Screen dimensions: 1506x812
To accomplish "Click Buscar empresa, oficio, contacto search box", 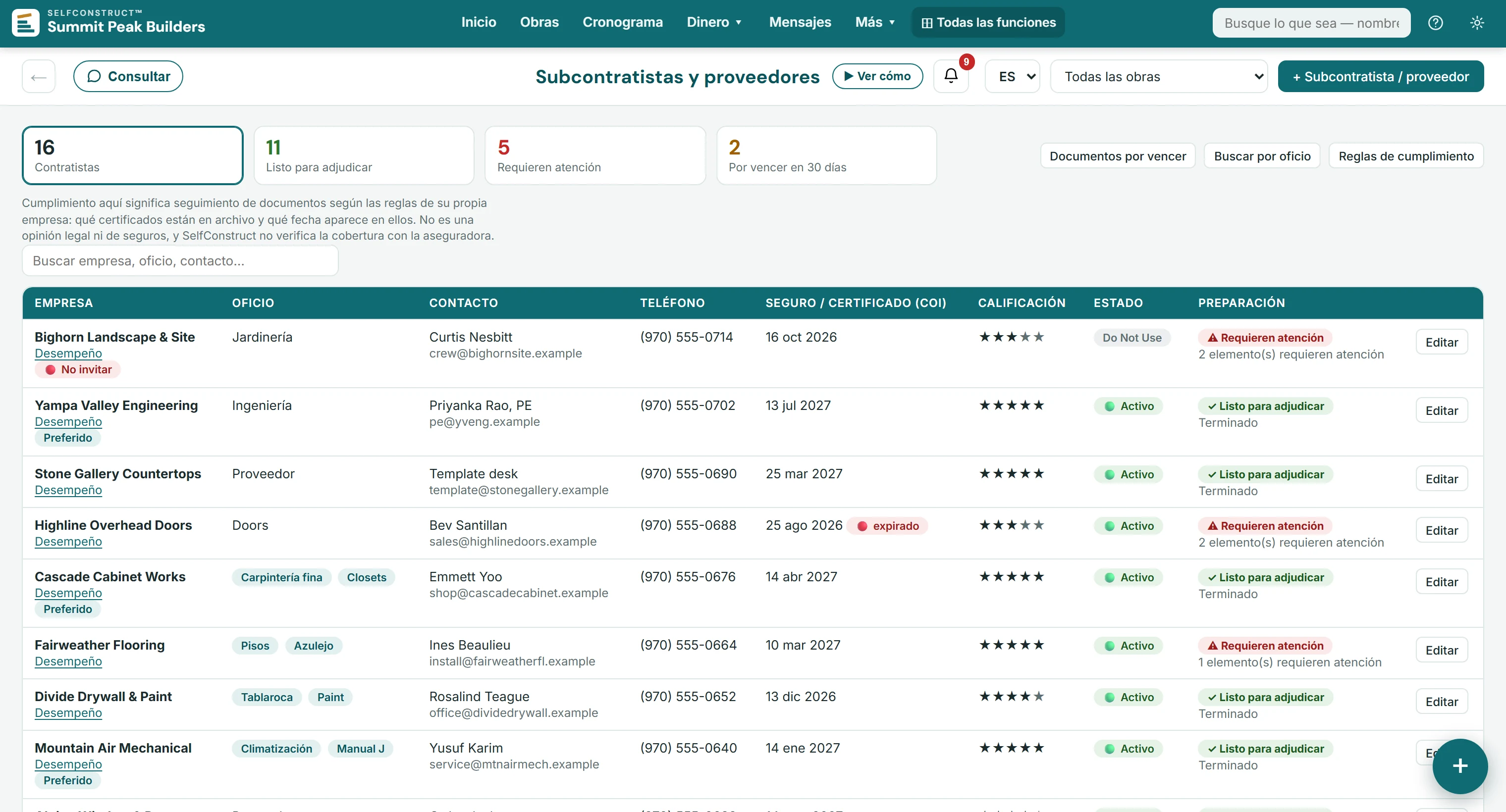I will pyautogui.click(x=180, y=260).
